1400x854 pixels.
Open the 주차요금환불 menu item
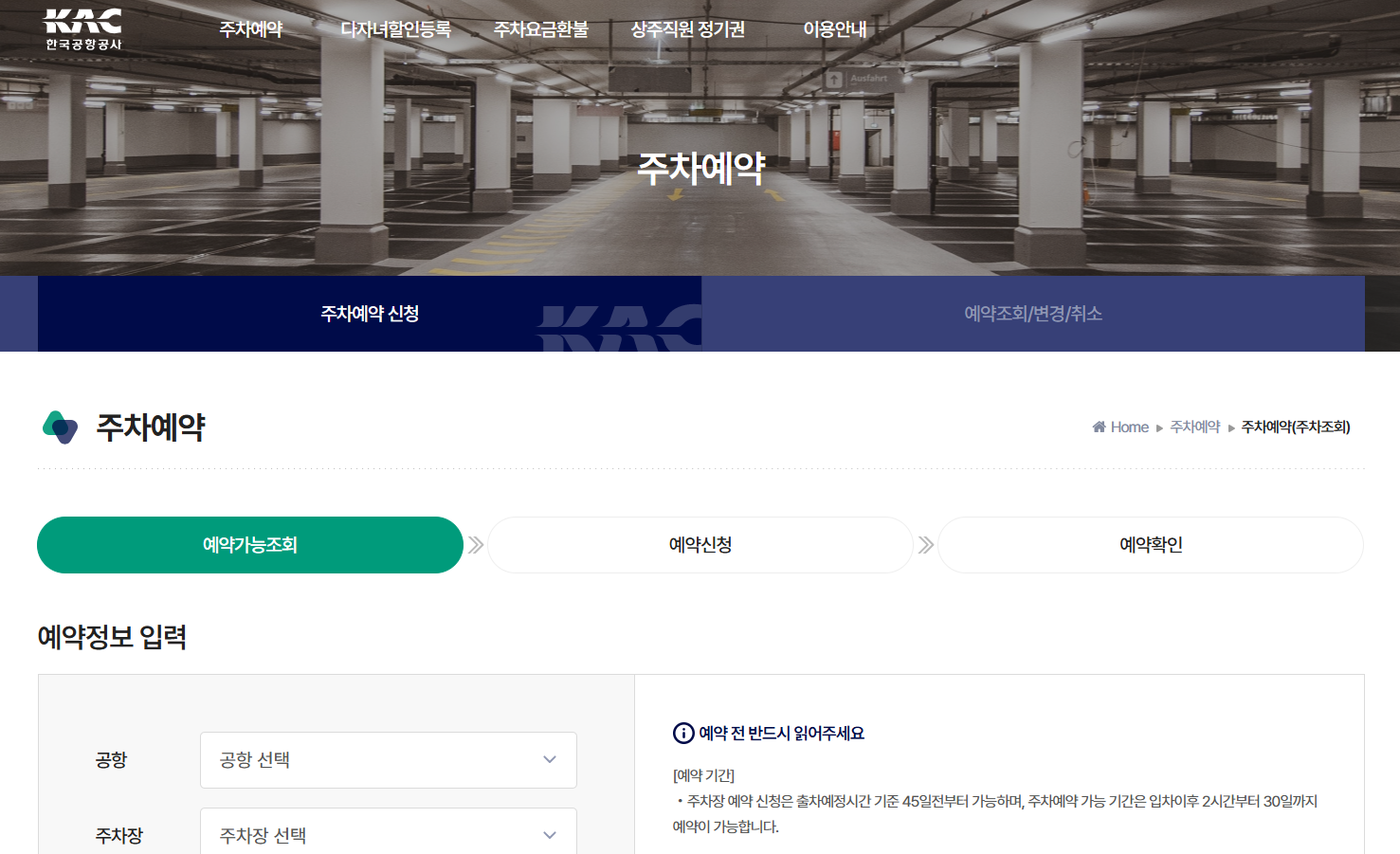coord(541,29)
